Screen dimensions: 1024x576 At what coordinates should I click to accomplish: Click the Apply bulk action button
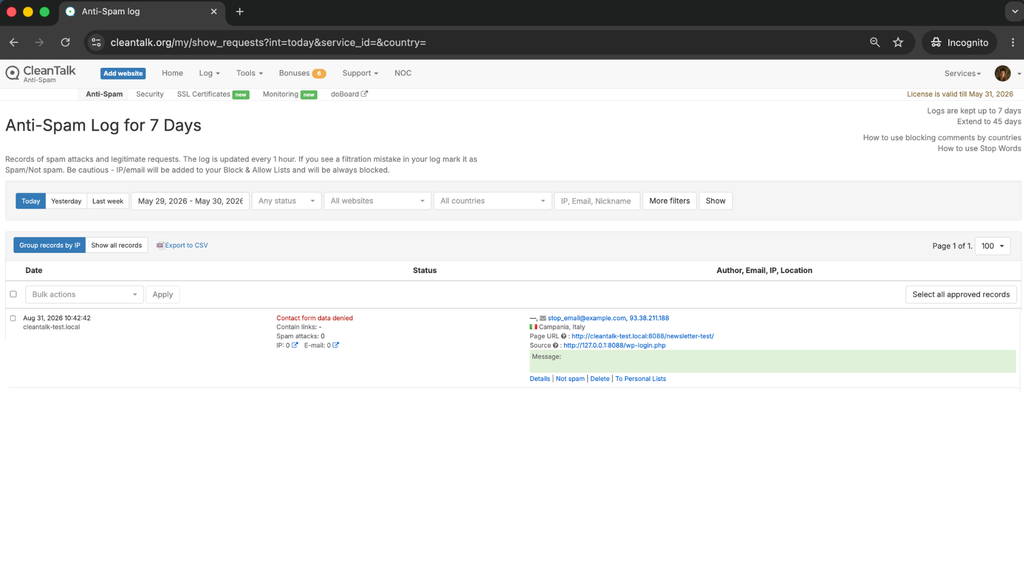(163, 295)
